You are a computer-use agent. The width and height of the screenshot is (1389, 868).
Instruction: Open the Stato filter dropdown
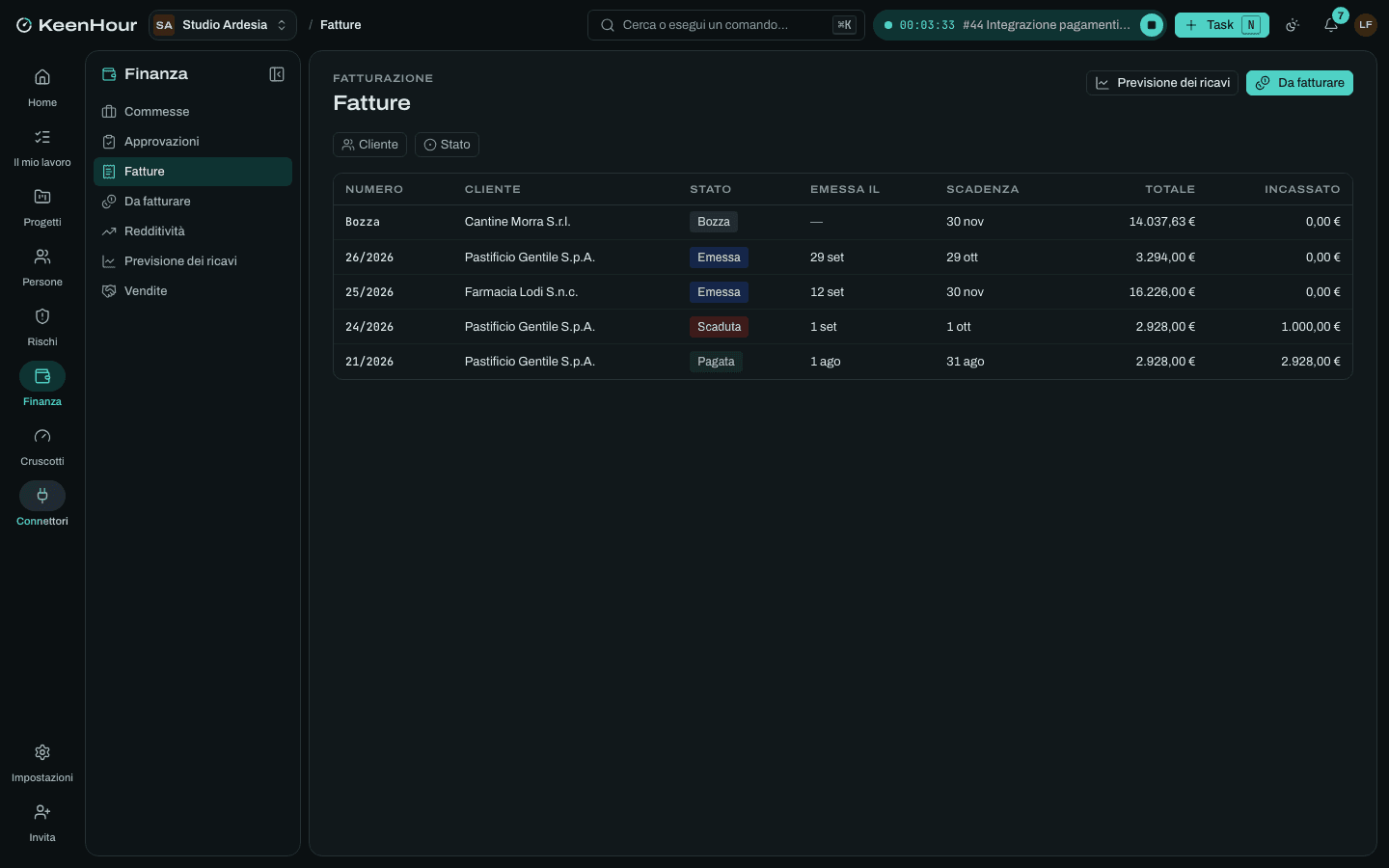point(447,145)
